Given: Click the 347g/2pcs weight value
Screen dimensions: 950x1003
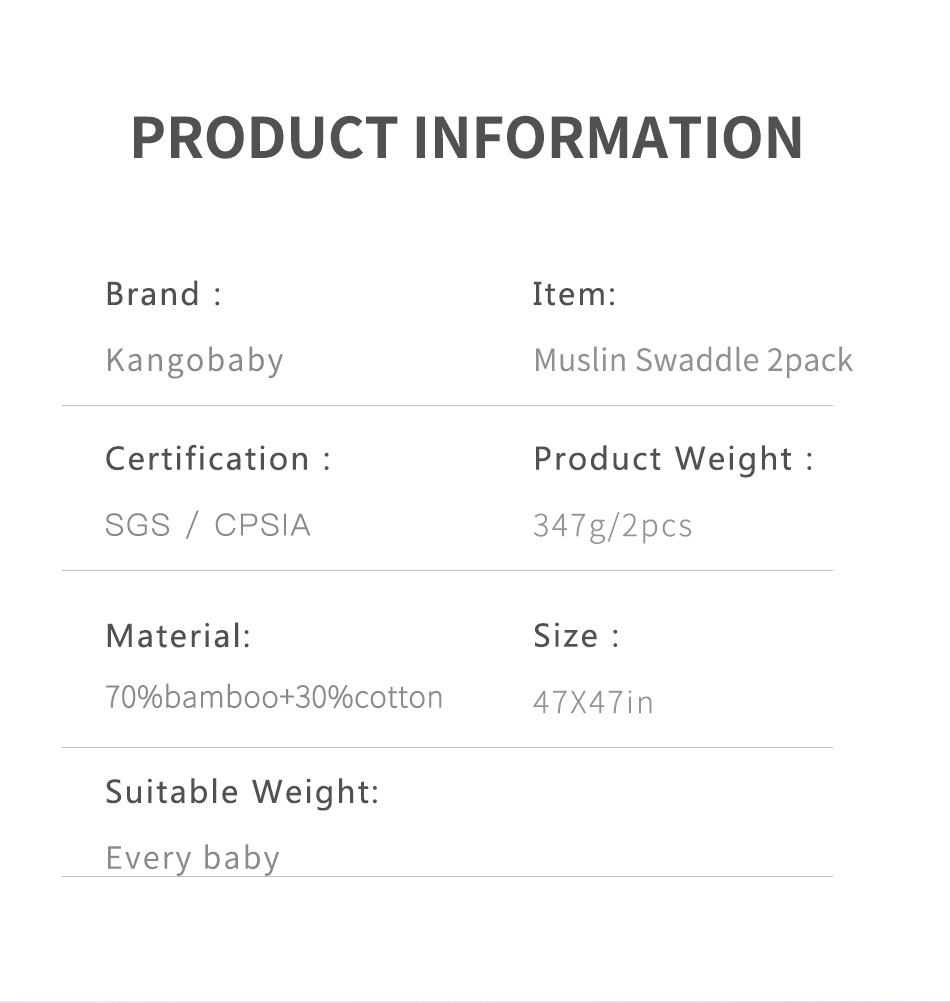Looking at the screenshot, I should click(612, 526).
